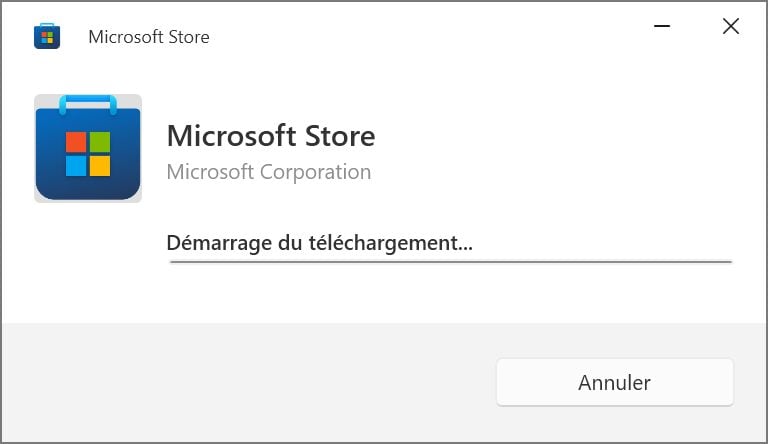This screenshot has height=444, width=768.
Task: Click the "Microsoft Store" title bar caption
Action: point(149,37)
